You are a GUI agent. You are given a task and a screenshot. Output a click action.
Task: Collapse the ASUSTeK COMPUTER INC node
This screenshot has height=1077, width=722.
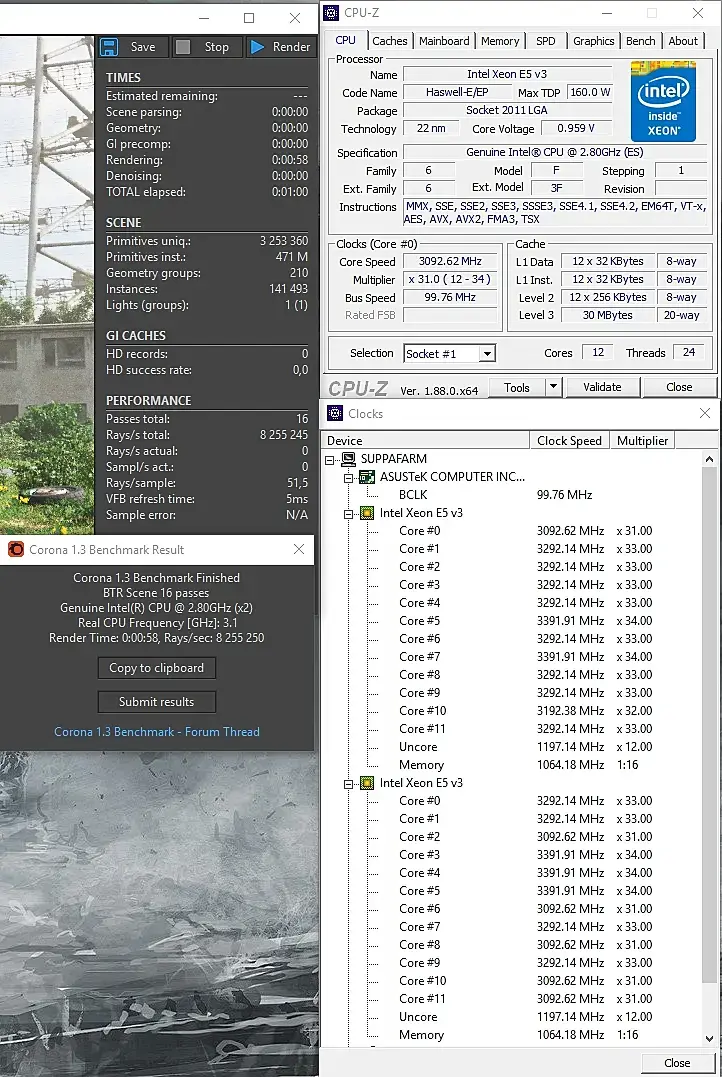348,477
